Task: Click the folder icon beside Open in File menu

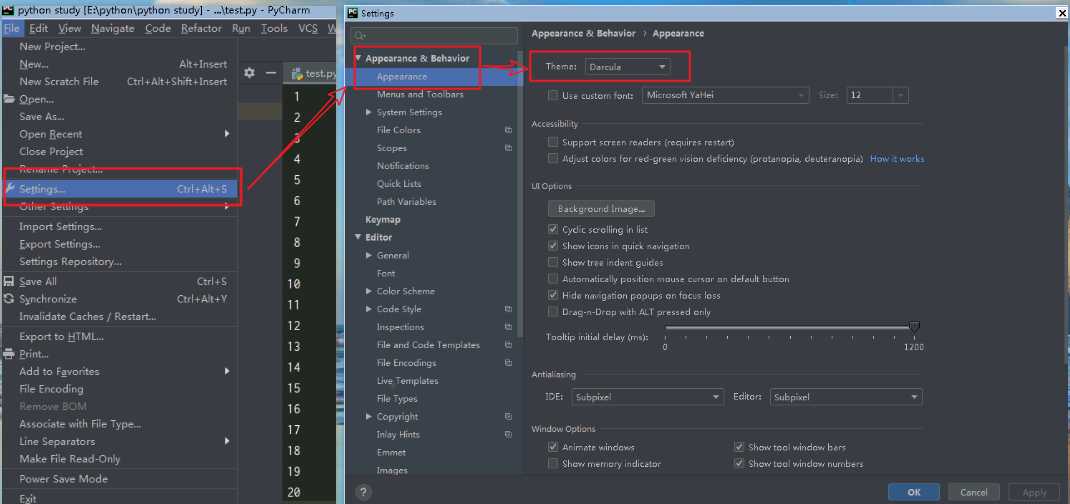Action: coord(9,99)
